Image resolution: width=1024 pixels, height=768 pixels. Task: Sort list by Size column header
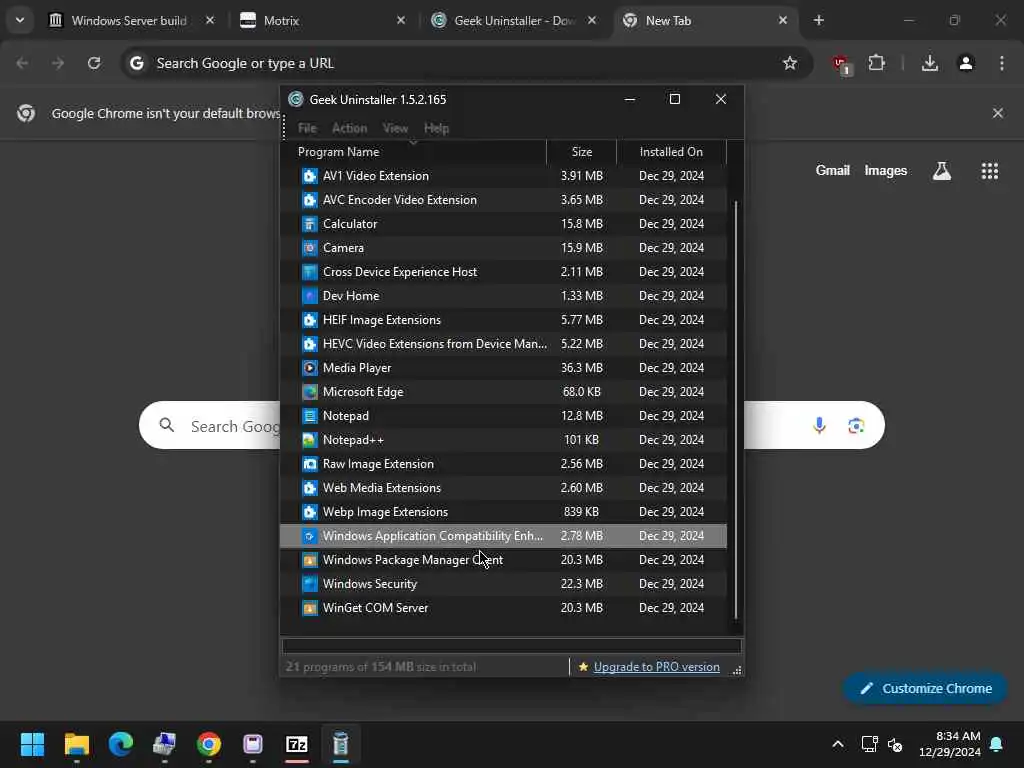(581, 152)
